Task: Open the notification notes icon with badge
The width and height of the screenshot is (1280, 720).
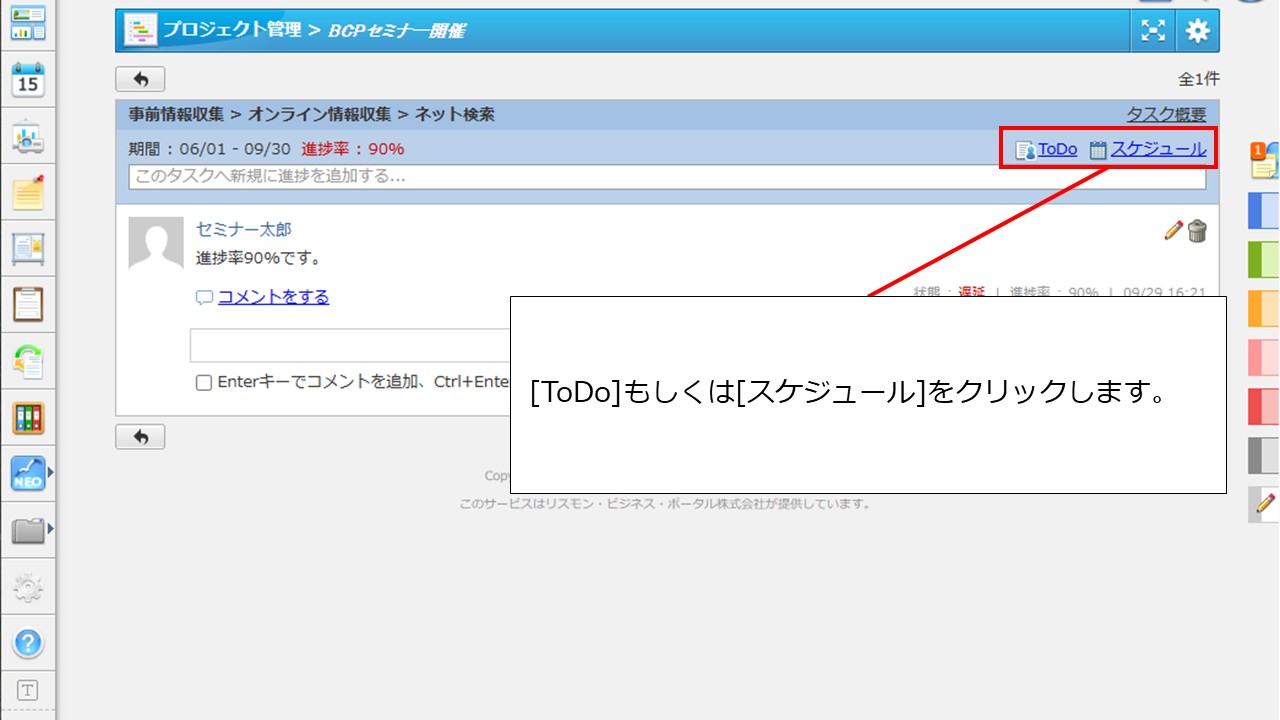Action: click(1265, 160)
